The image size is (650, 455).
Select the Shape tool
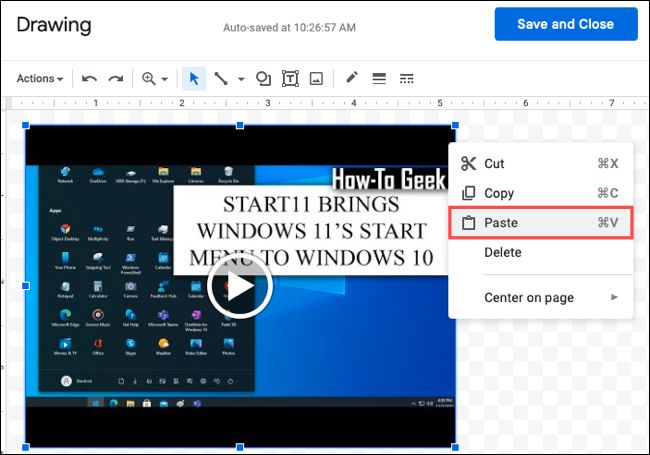coord(263,78)
